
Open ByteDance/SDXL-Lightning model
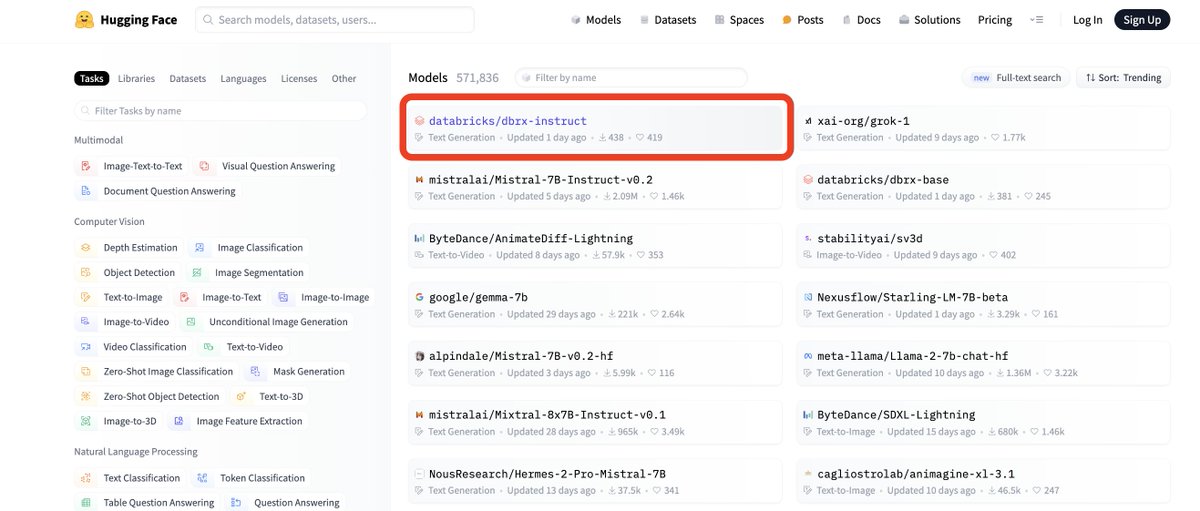(x=983, y=422)
